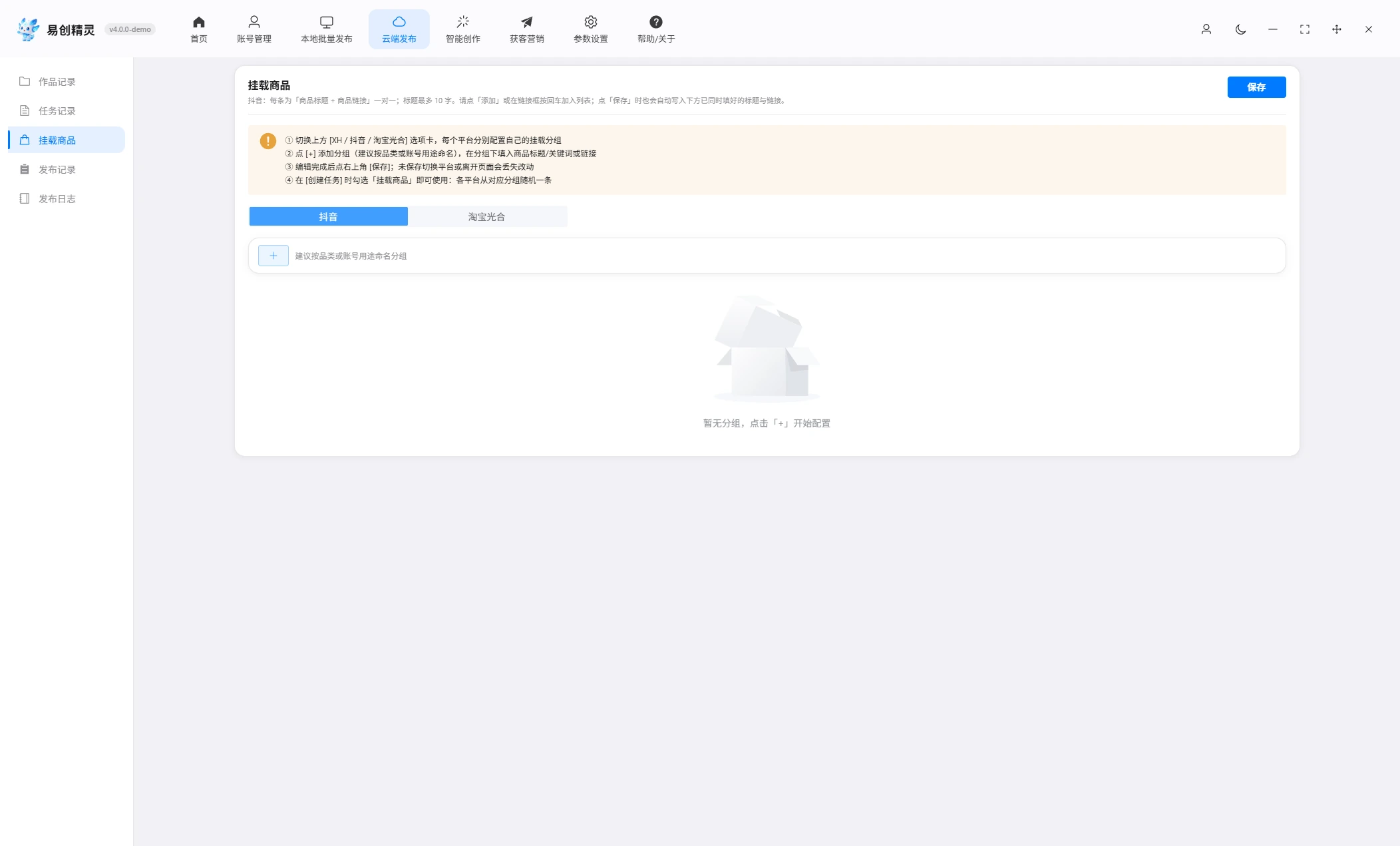
Task: Open 任务记录 in sidebar
Action: (x=67, y=110)
